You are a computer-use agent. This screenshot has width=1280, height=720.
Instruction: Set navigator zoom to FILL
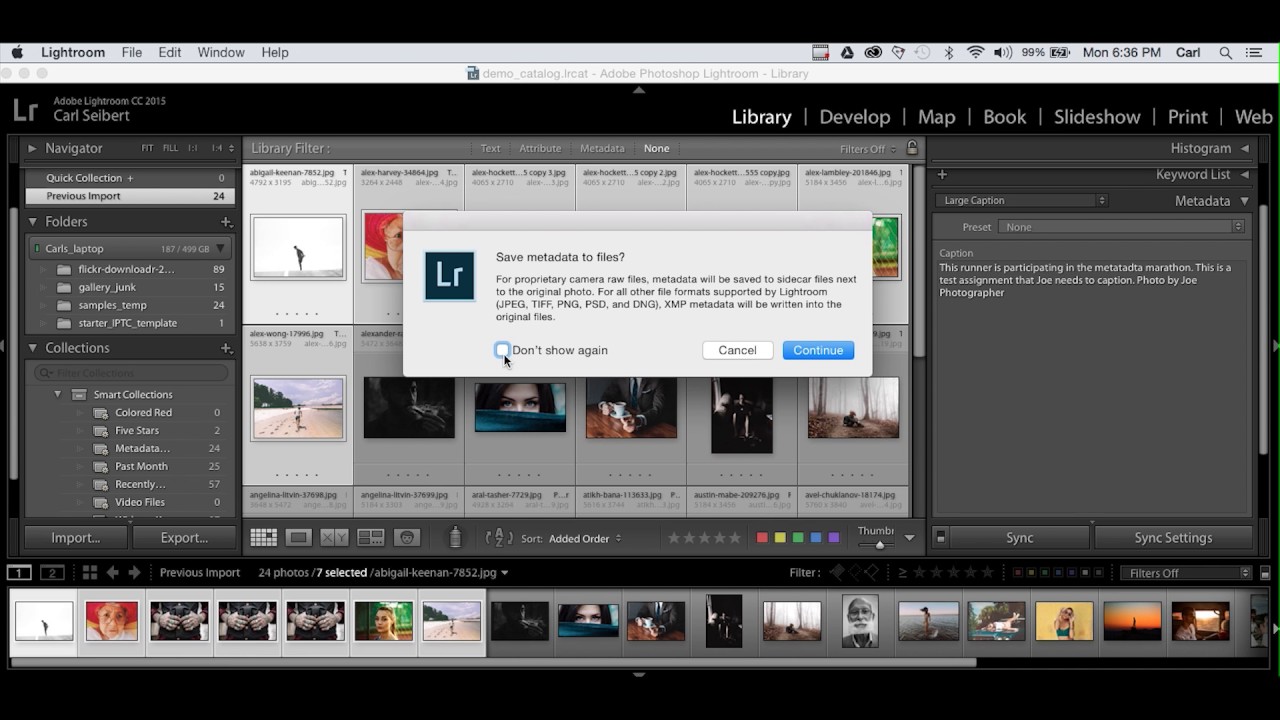pyautogui.click(x=171, y=148)
